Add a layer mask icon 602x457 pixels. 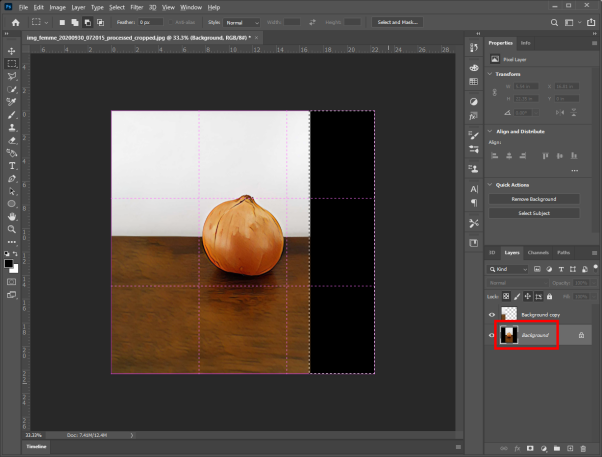[530, 448]
